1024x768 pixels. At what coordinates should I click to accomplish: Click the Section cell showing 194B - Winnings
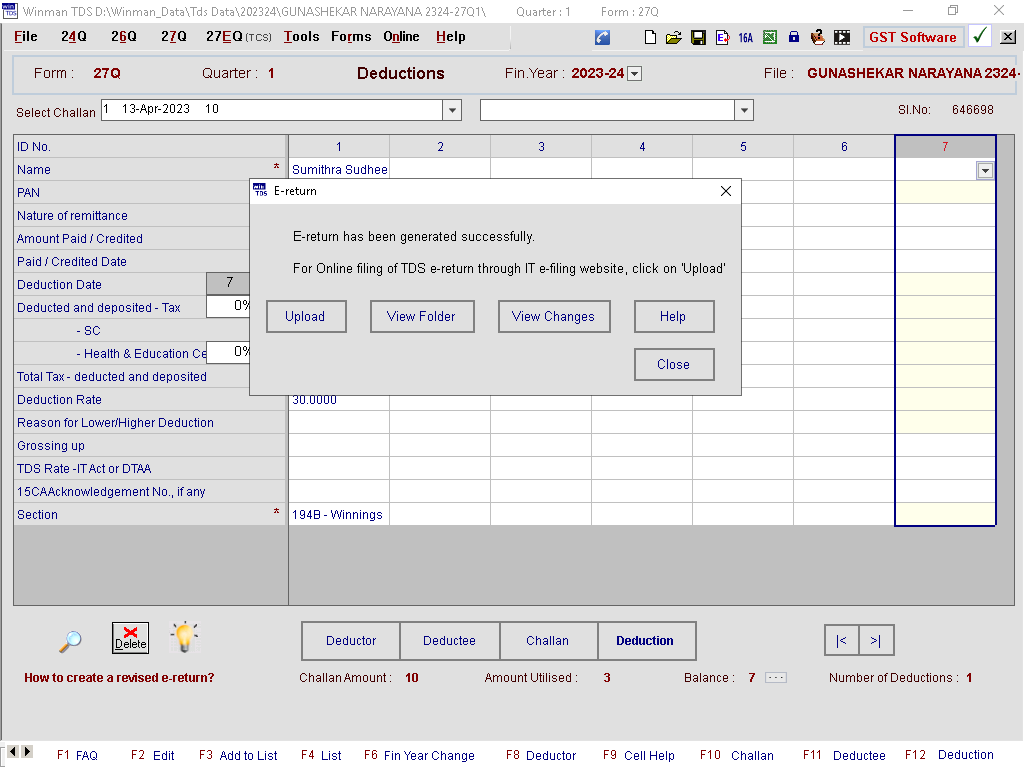click(x=338, y=515)
